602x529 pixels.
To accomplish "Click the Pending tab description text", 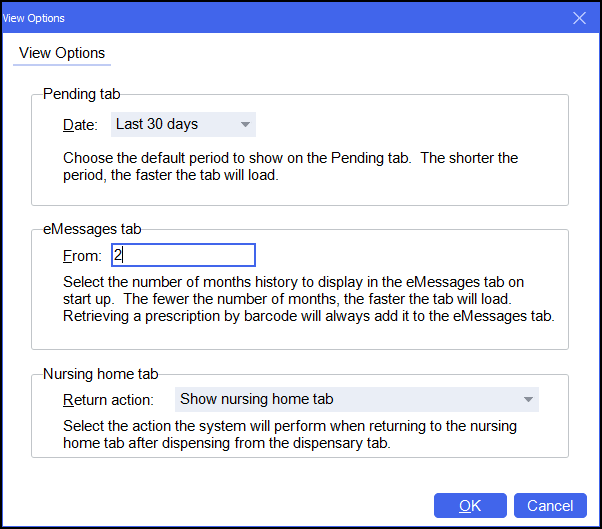I will (290, 167).
